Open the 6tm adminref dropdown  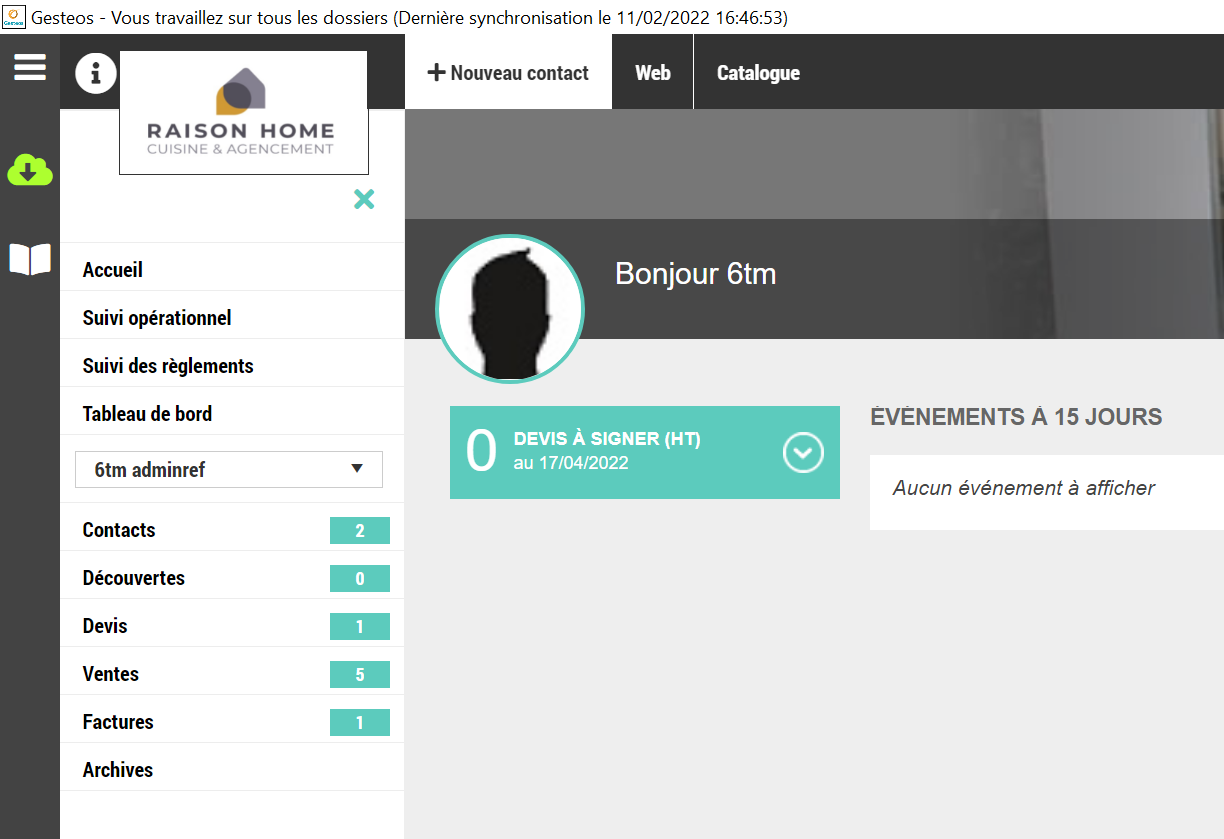click(x=229, y=469)
